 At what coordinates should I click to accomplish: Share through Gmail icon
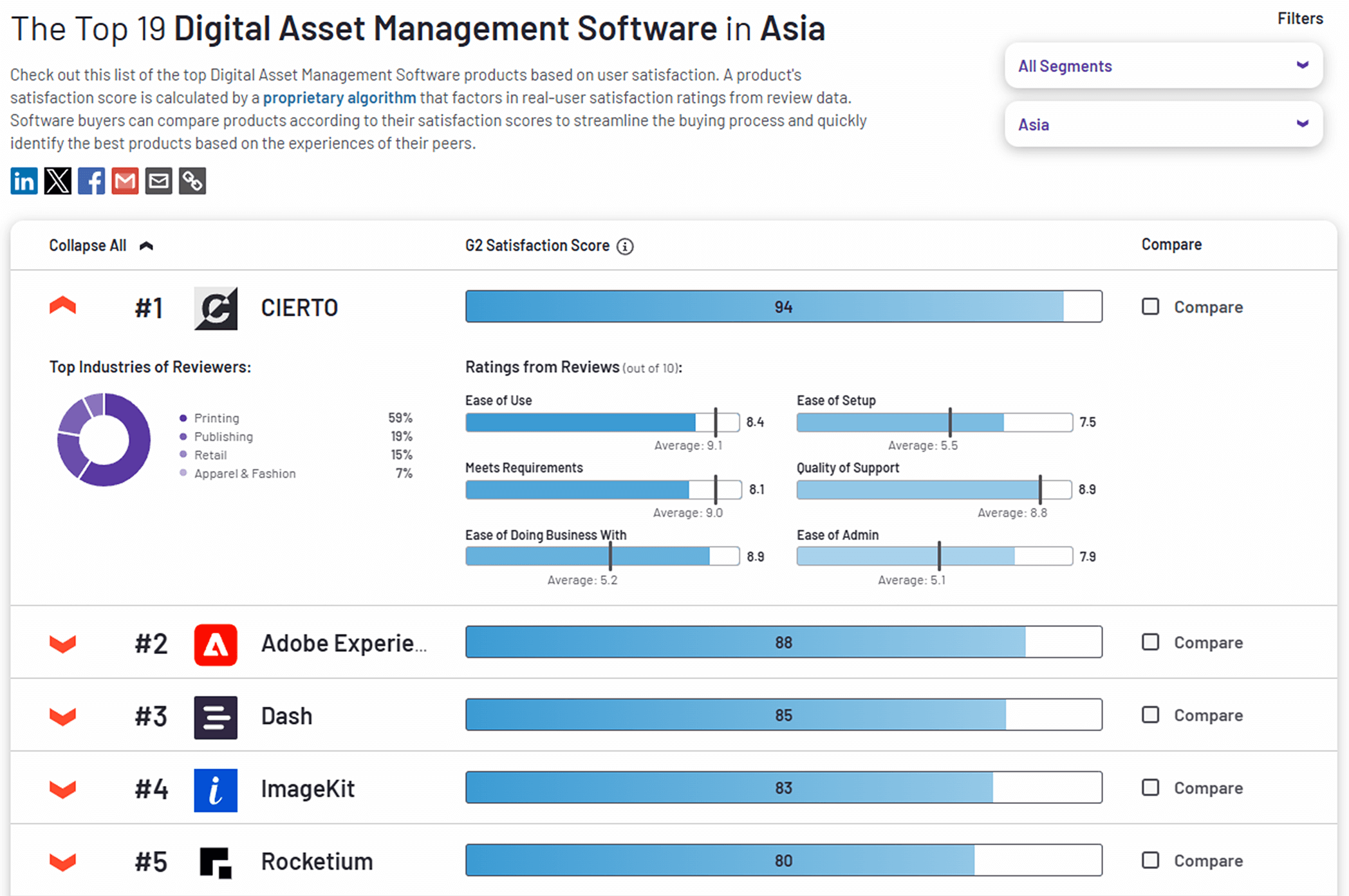pos(125,181)
